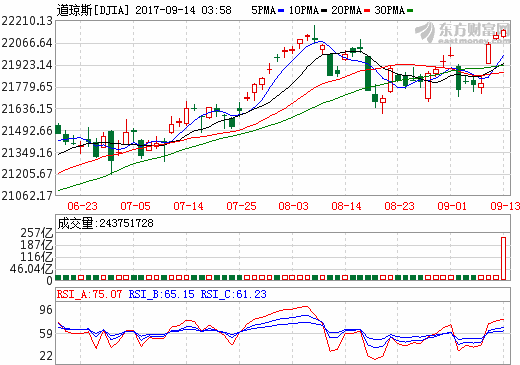Click the black 10PMA legend color marker
520x365 pixels.
coord(324,11)
